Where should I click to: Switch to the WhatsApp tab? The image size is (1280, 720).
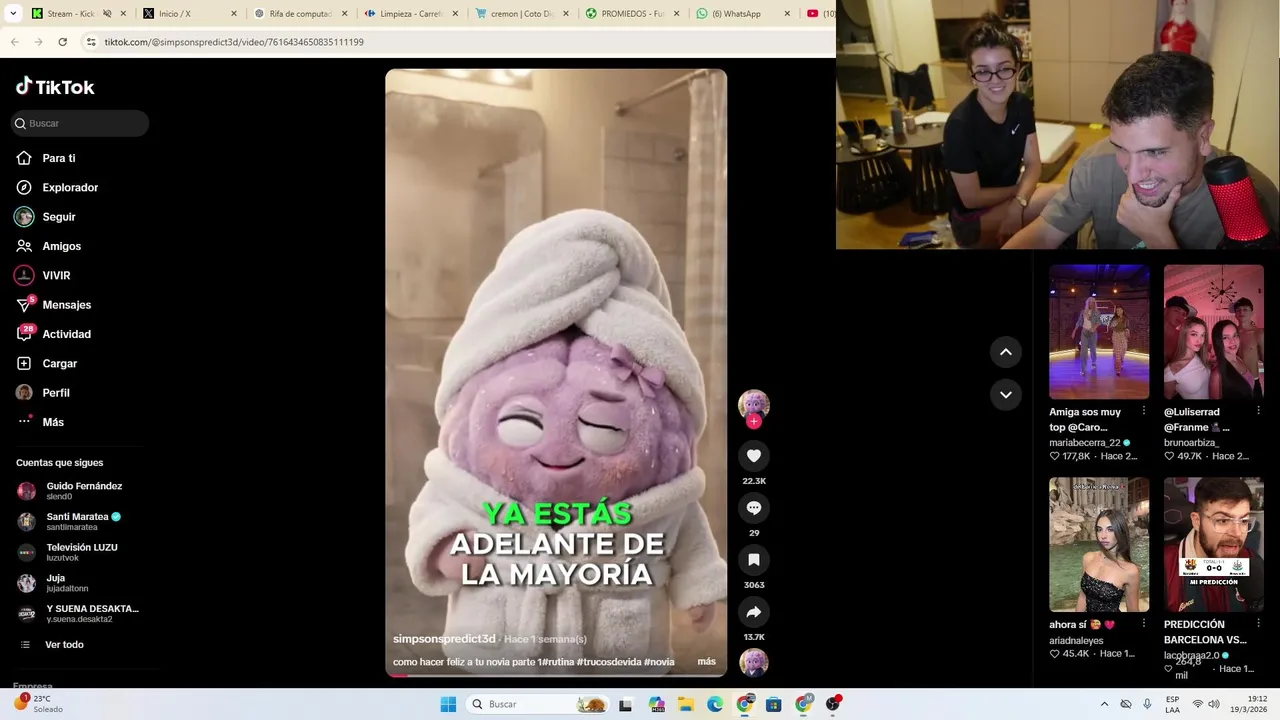pos(741,14)
